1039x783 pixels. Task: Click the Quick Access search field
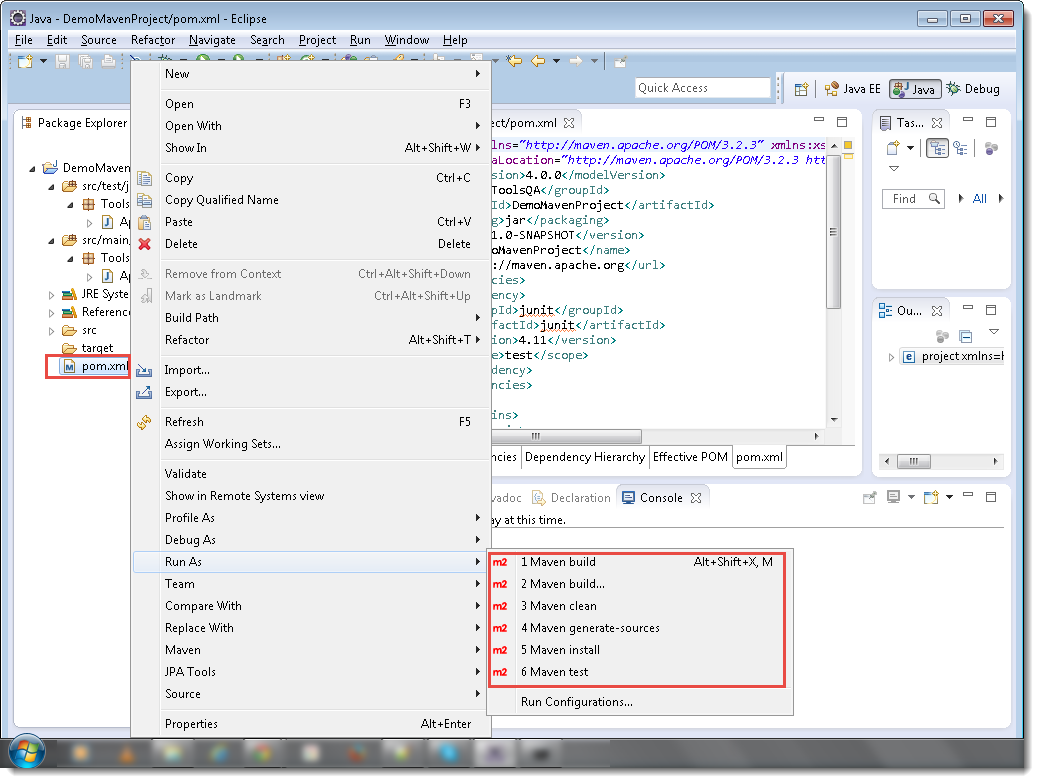pos(702,87)
